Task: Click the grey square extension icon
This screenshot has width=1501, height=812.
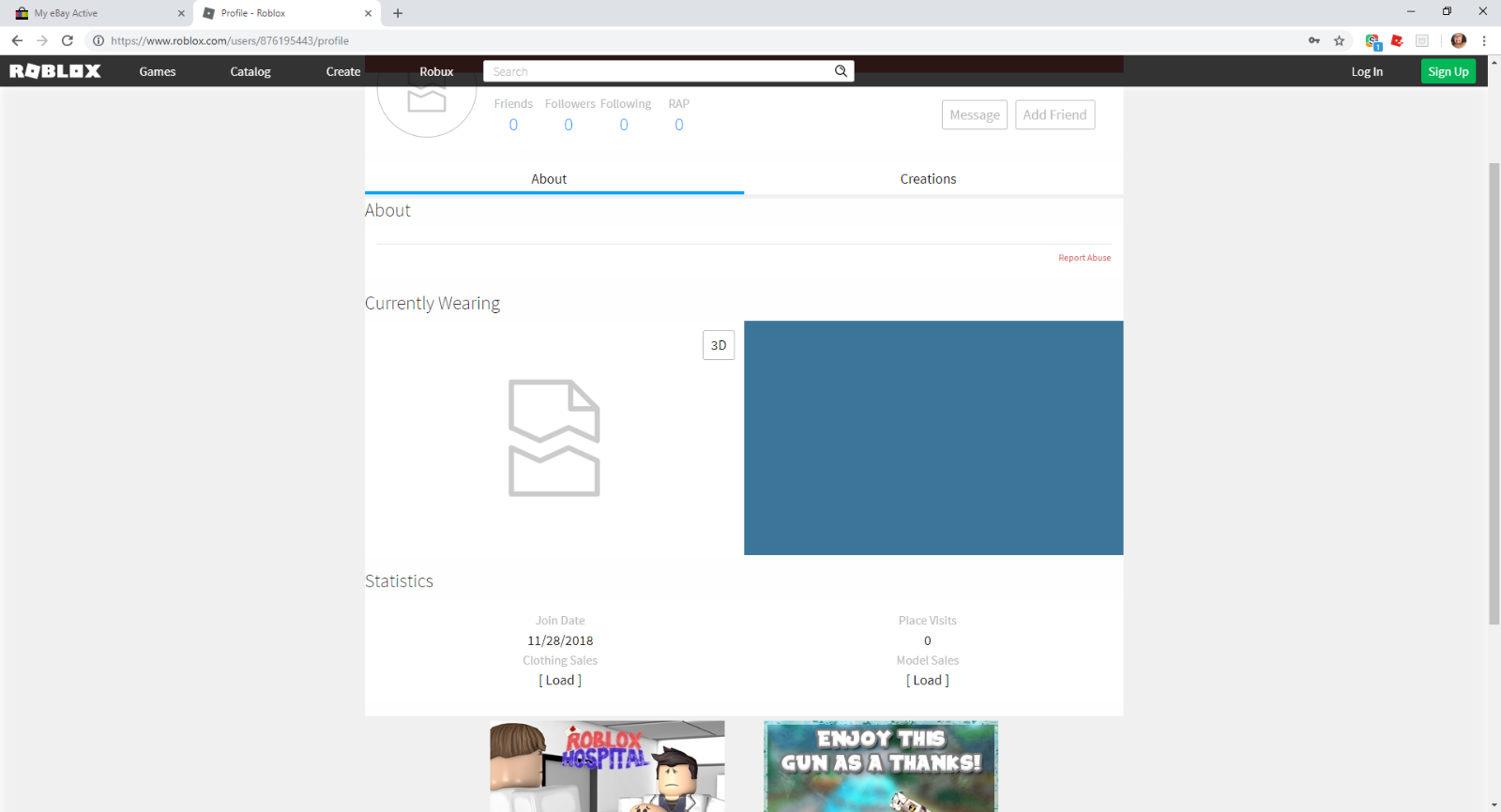Action: 1422,40
